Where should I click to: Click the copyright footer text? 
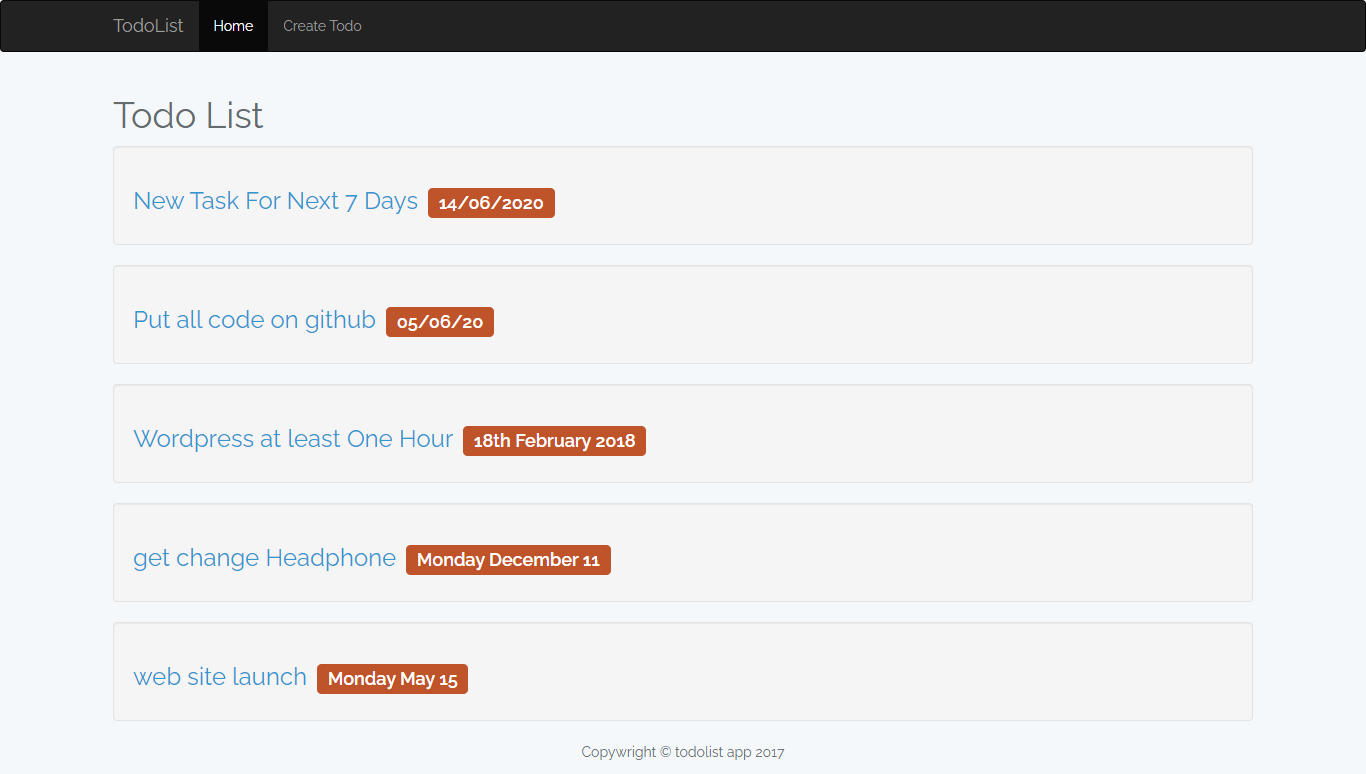coord(683,752)
